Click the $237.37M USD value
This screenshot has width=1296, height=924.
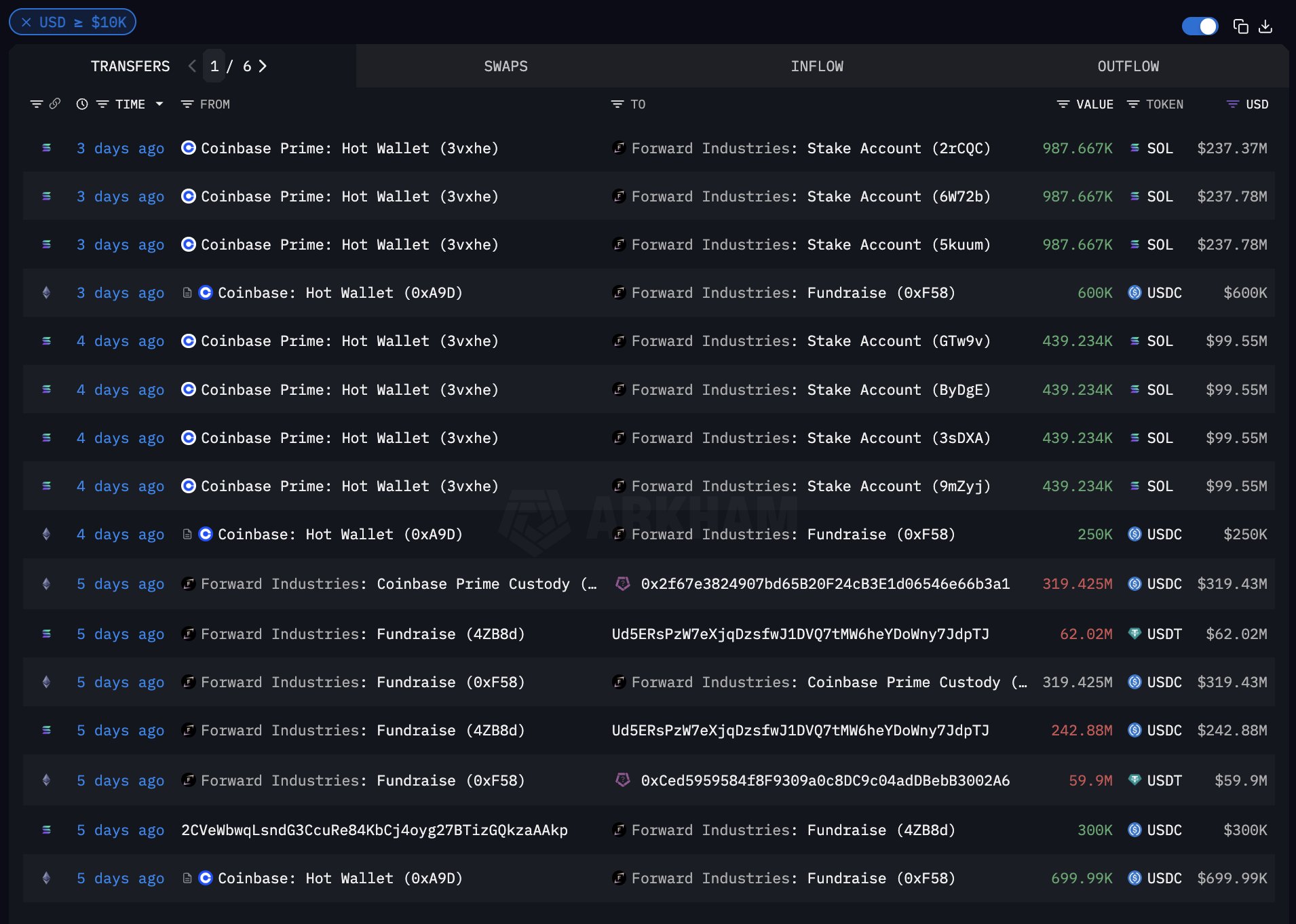[1232, 148]
